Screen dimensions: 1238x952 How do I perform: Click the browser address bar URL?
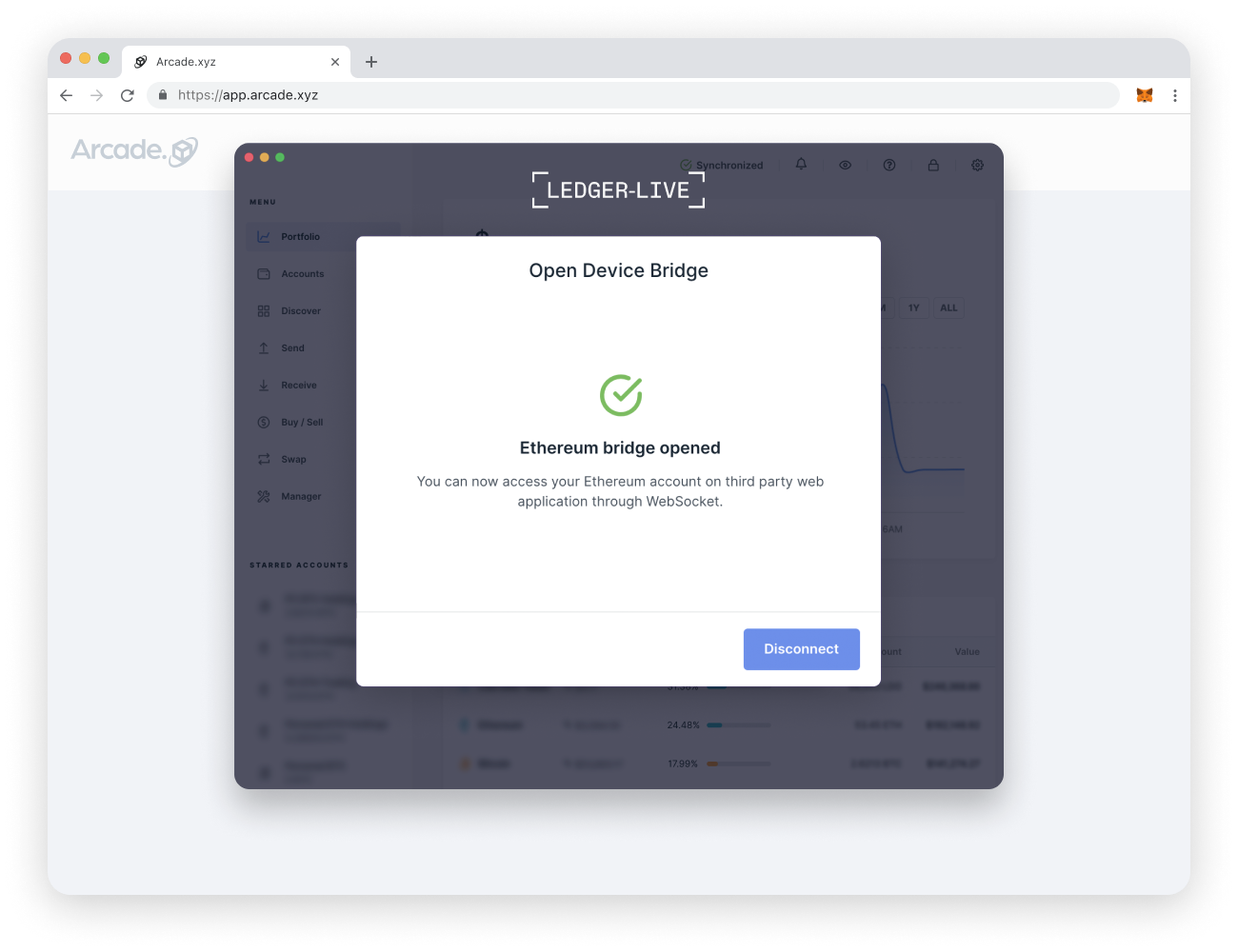click(x=248, y=95)
